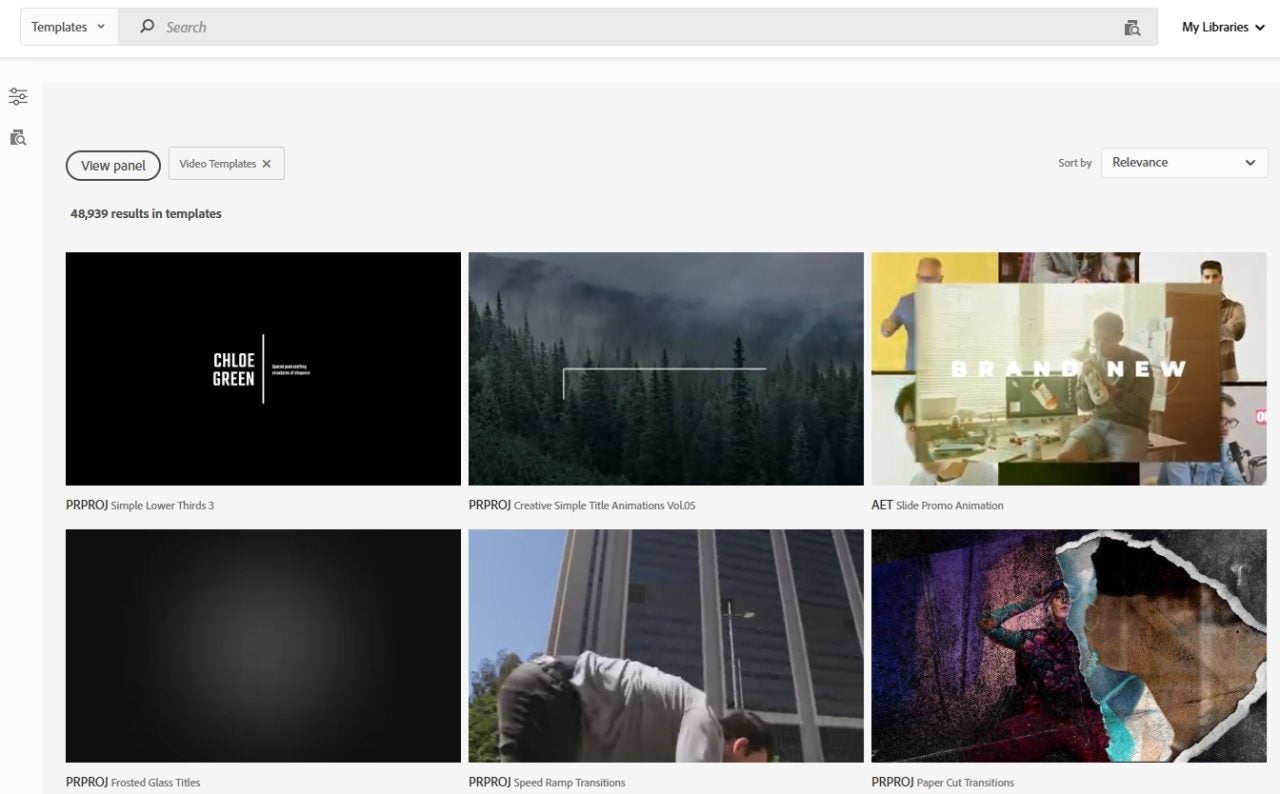Click the visual search camera icon
Viewport: 1280px width, 794px height.
1132,28
